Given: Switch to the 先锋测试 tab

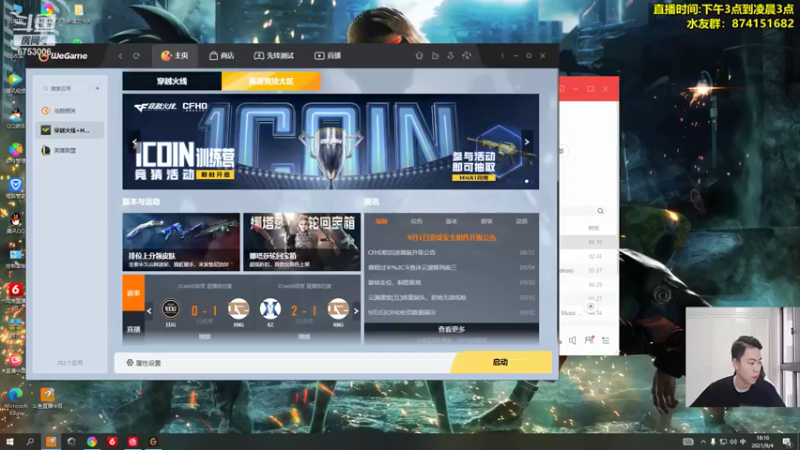Looking at the screenshot, I should click(274, 56).
